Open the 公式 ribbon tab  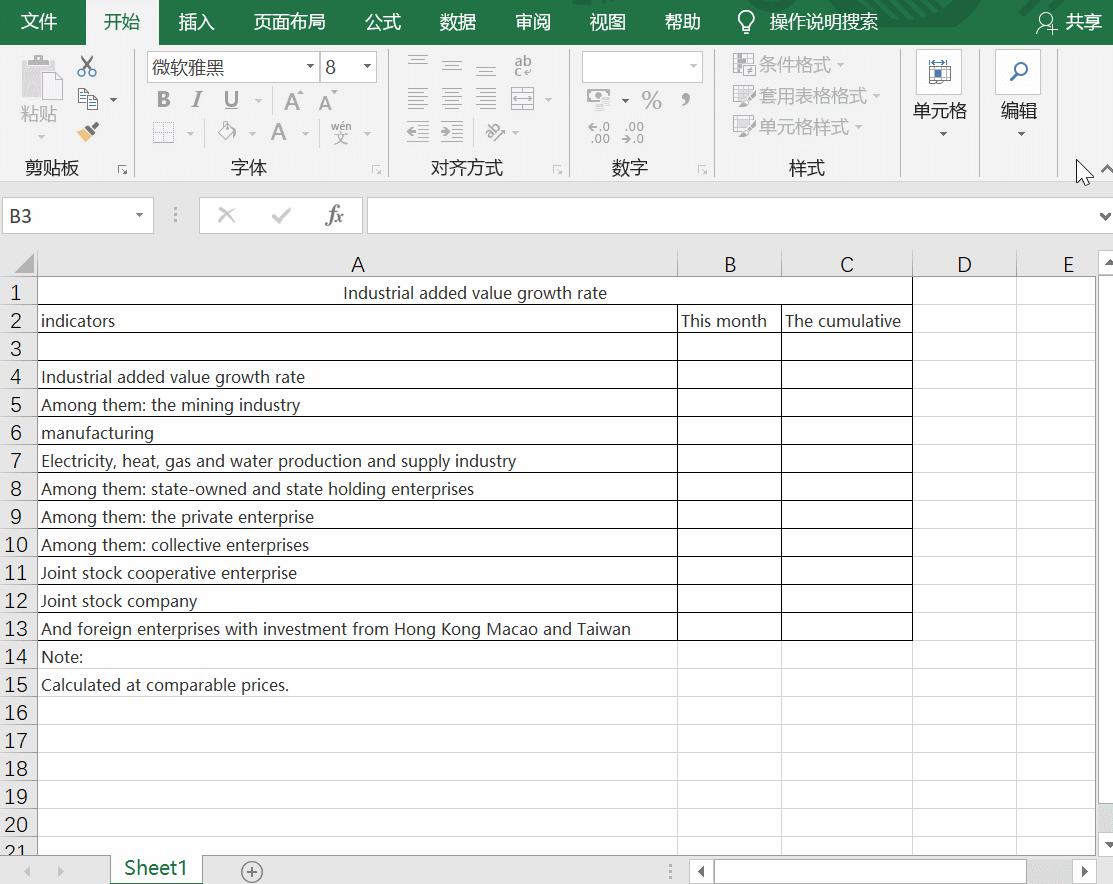381,21
